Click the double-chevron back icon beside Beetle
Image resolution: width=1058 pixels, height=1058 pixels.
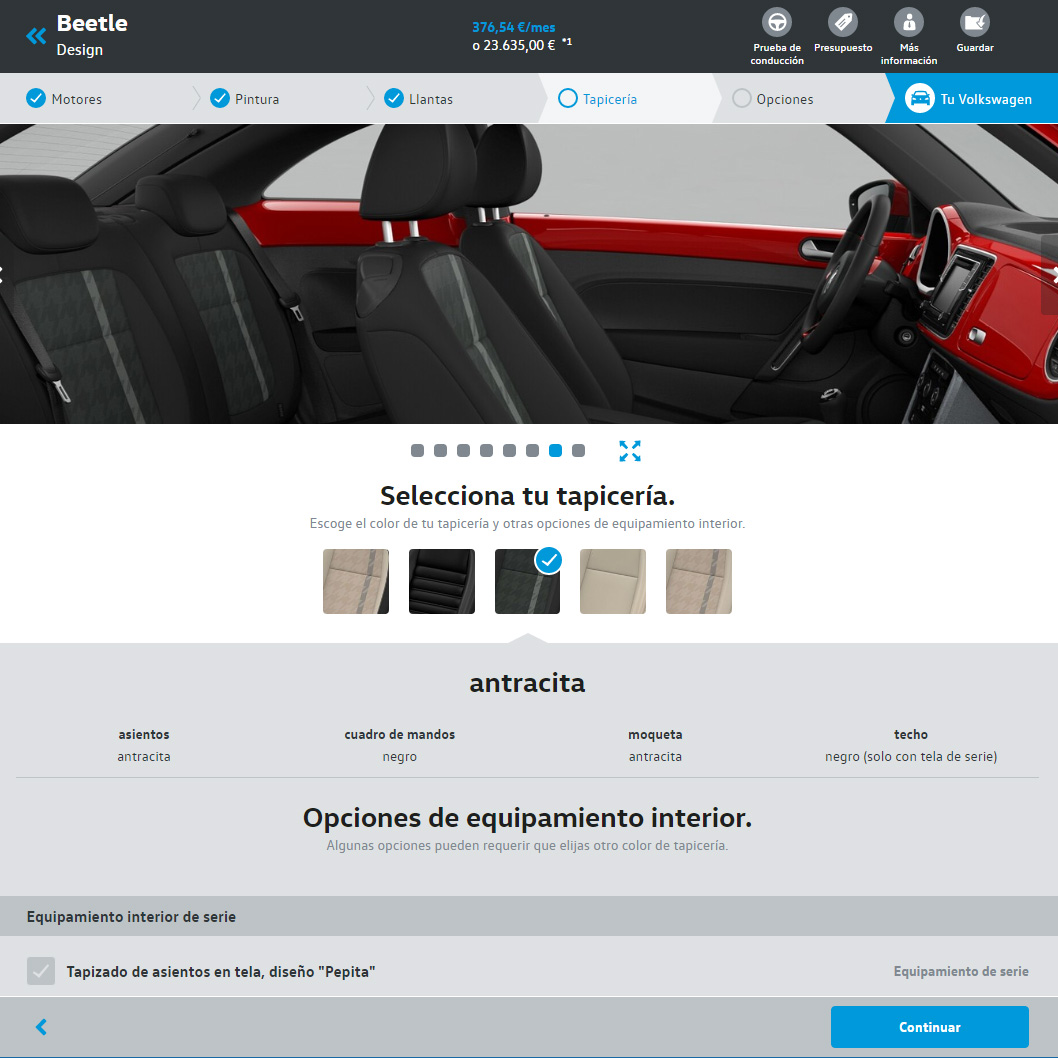pyautogui.click(x=36, y=36)
